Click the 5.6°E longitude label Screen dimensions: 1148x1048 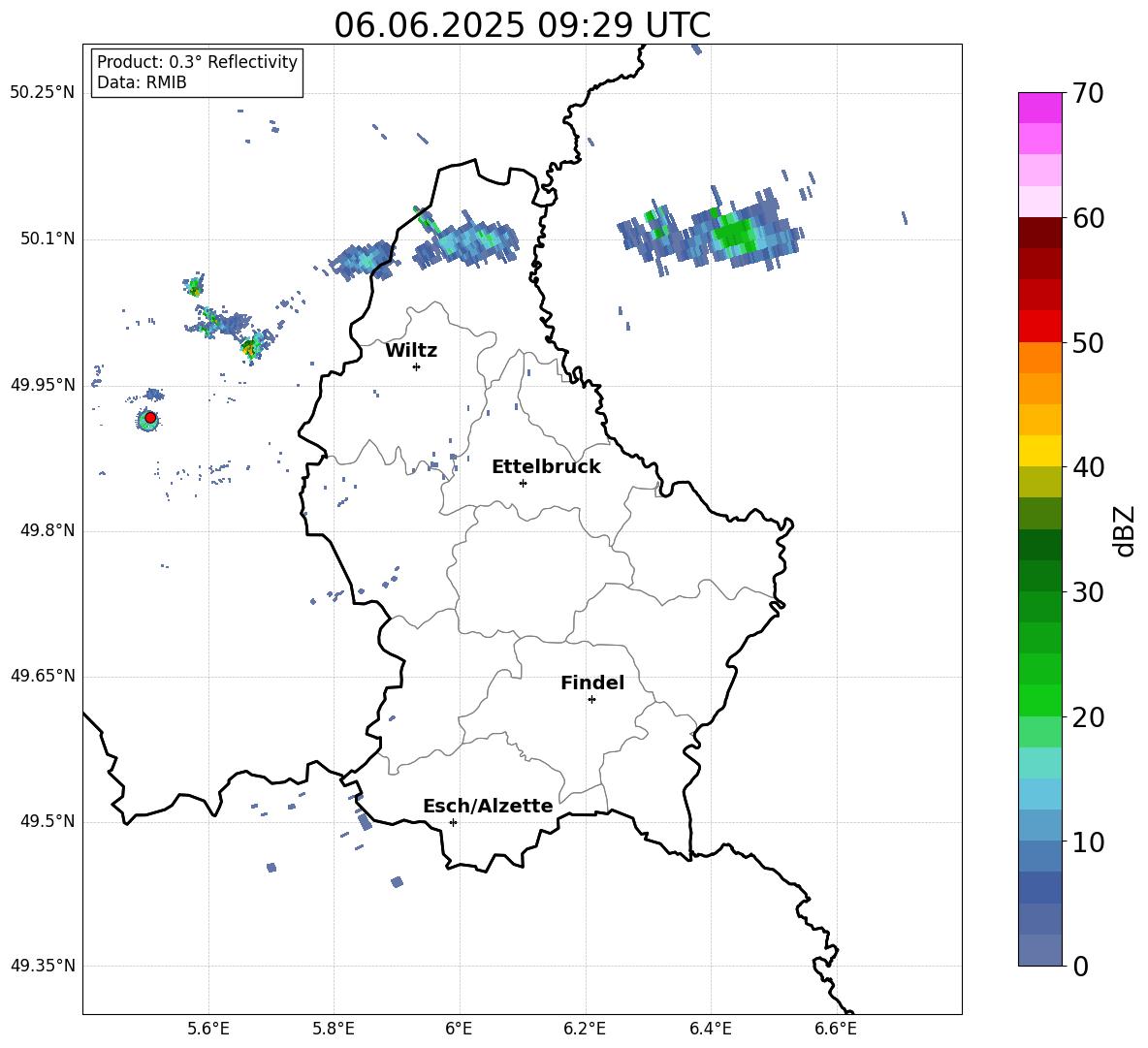pos(208,1029)
